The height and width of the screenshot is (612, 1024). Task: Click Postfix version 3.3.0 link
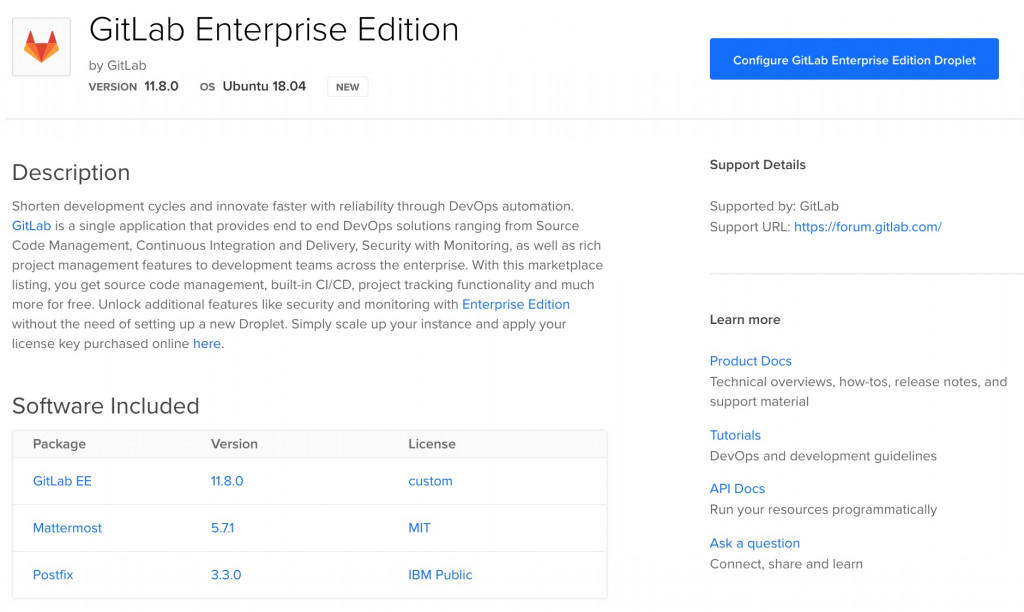pos(226,575)
